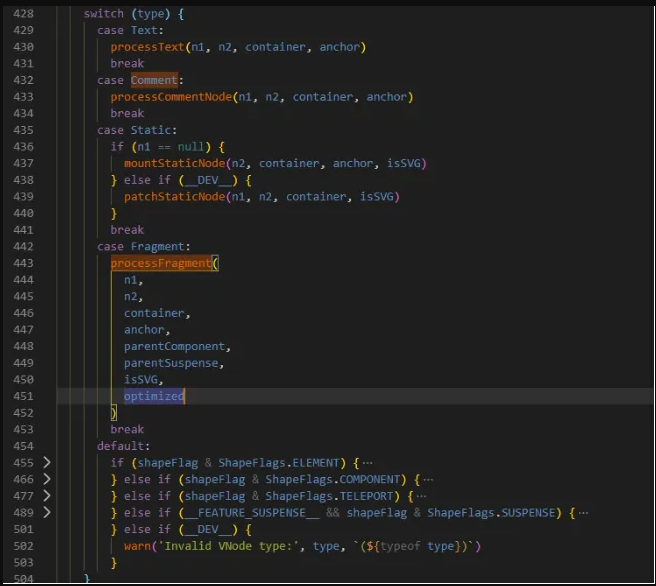
Task: Click the patchStaticNode function call
Action: (x=174, y=197)
